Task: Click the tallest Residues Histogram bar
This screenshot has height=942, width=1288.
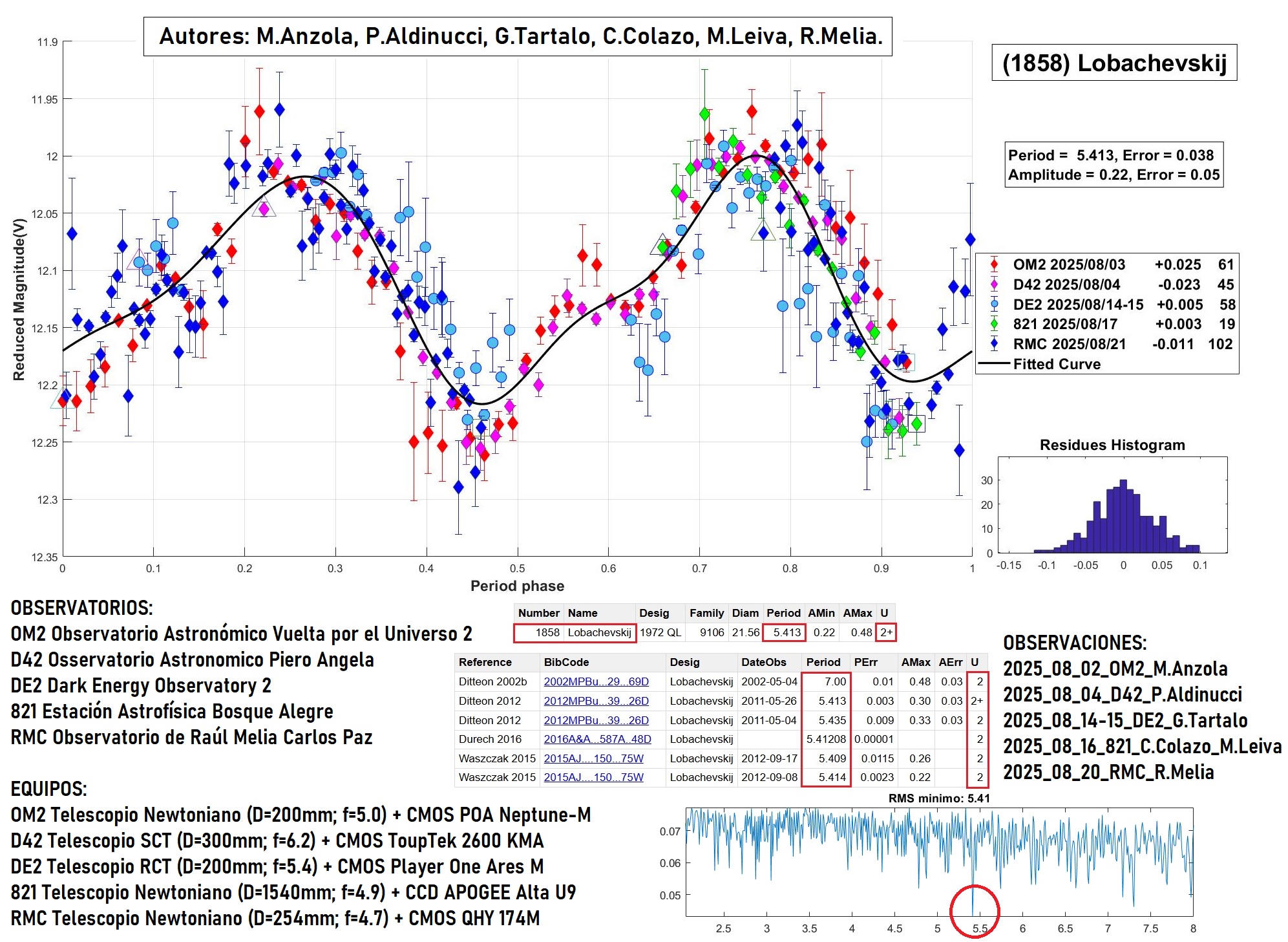Action: point(1123,516)
